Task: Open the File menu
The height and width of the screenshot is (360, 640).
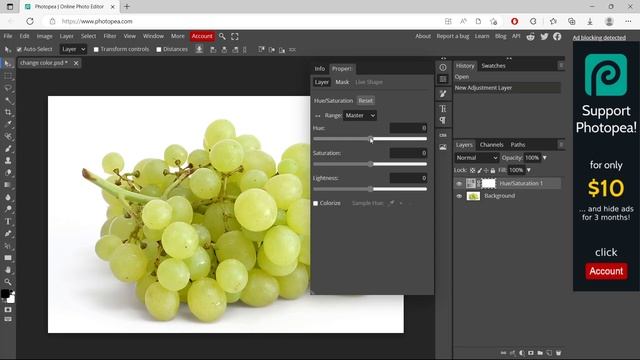Action: click(8, 36)
